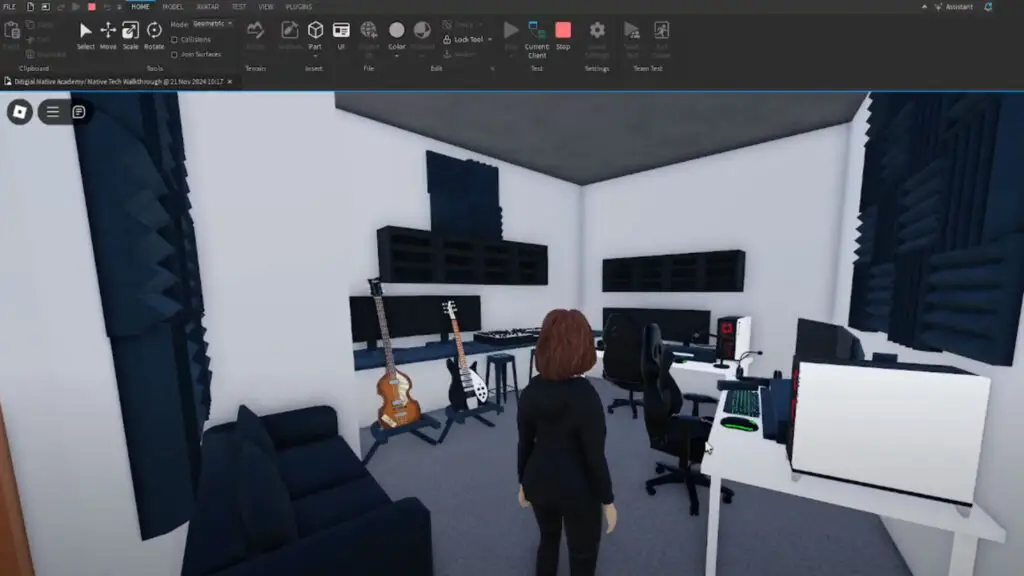Expand the Part dropdown arrow
Screen dimensions: 1024x576
pos(315,56)
